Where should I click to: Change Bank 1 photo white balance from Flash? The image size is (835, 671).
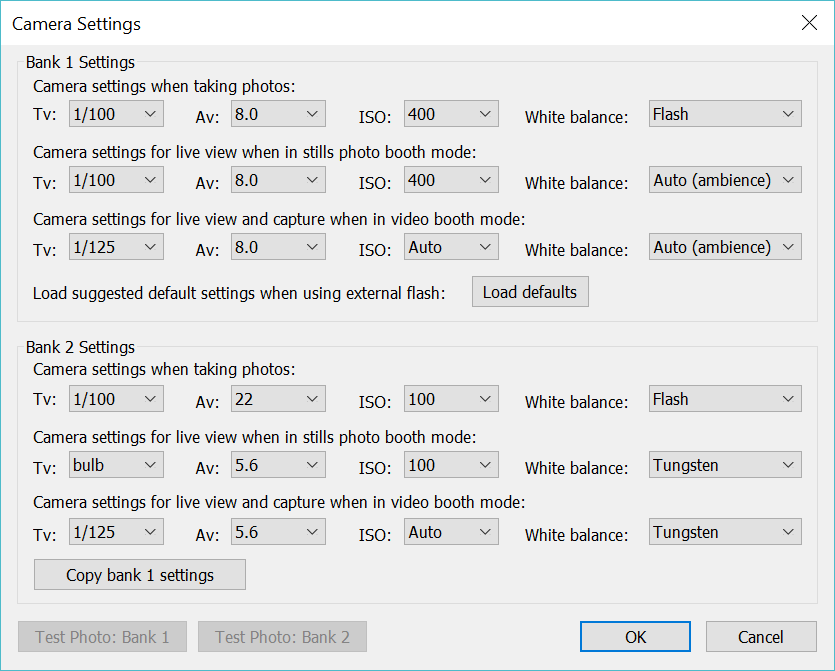724,113
